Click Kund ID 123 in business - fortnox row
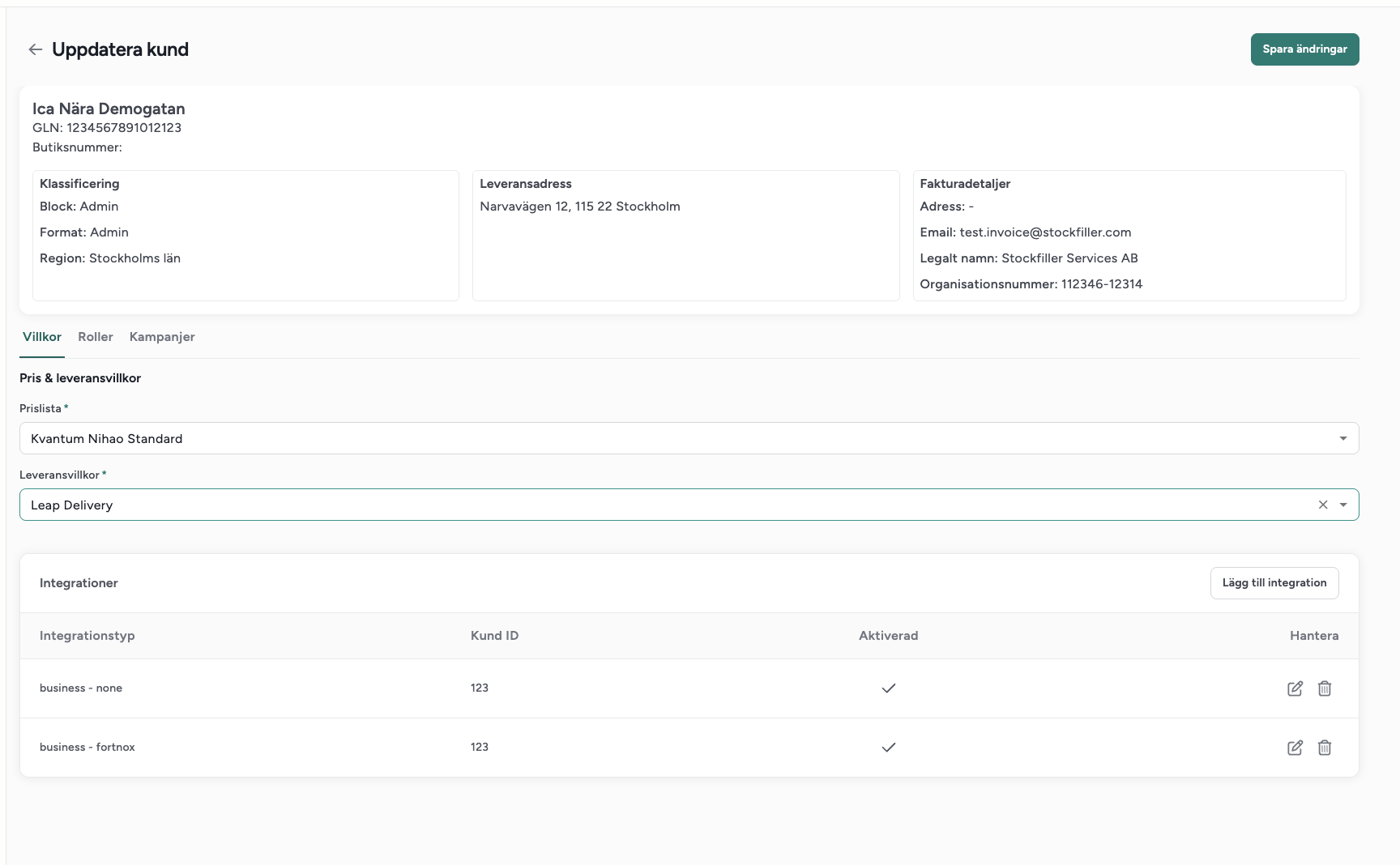Screen dimensions: 1400x865 (x=480, y=748)
